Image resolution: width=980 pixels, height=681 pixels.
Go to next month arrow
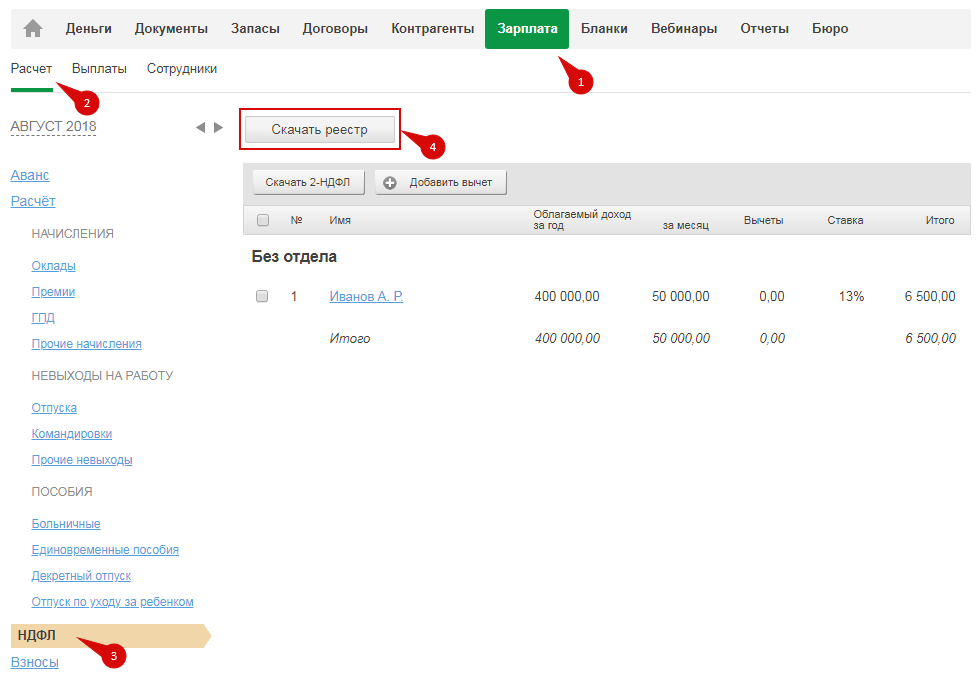pos(218,128)
